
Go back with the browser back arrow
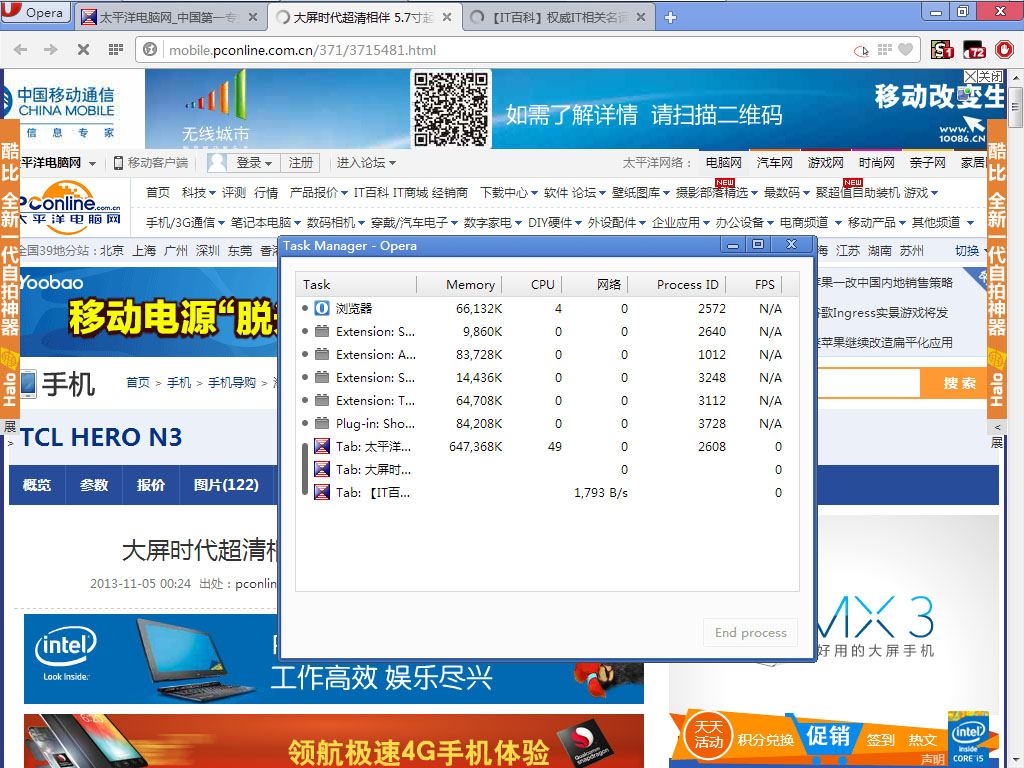click(20, 50)
